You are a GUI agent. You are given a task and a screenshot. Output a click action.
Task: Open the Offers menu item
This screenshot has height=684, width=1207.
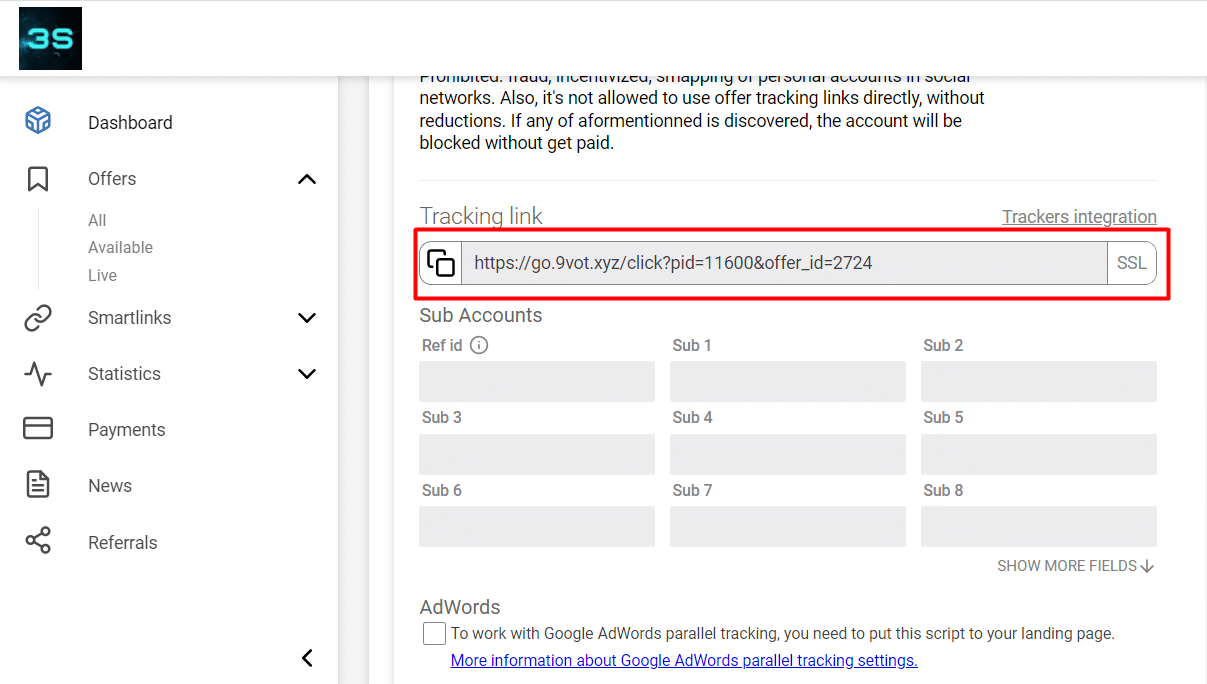pyautogui.click(x=112, y=179)
